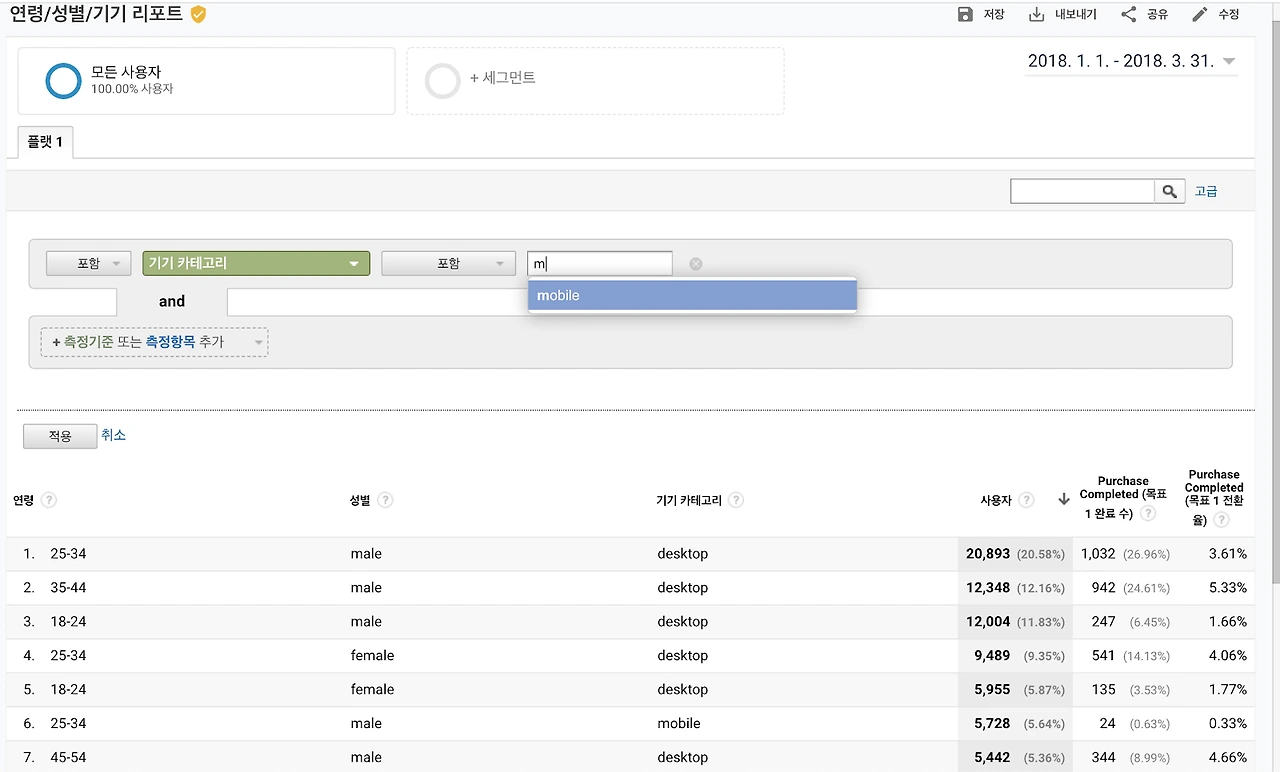Sort by 사용자 descending arrow
The image size is (1280, 772).
[x=1063, y=500]
